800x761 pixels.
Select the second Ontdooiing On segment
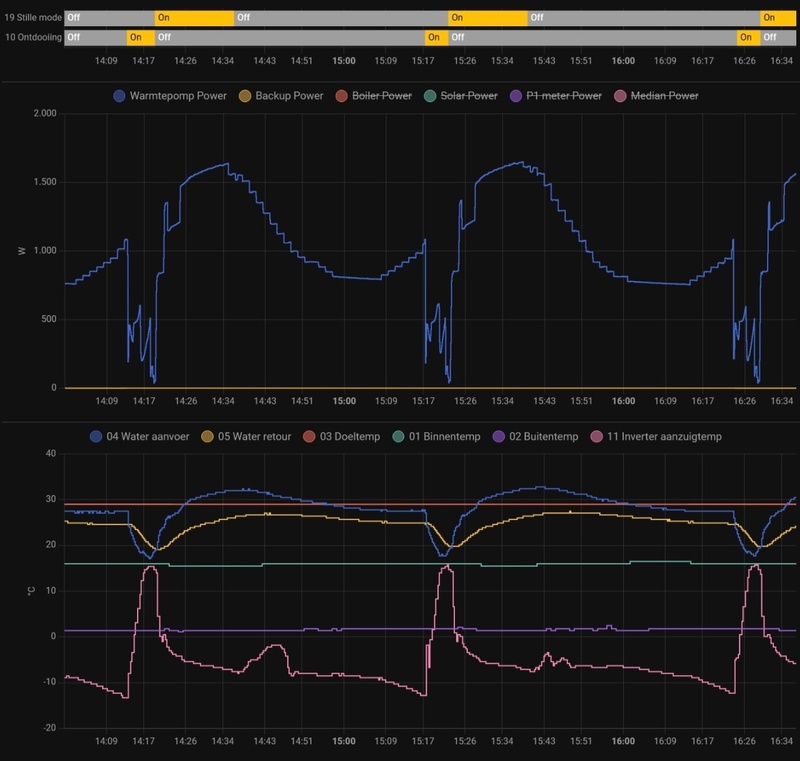click(437, 37)
